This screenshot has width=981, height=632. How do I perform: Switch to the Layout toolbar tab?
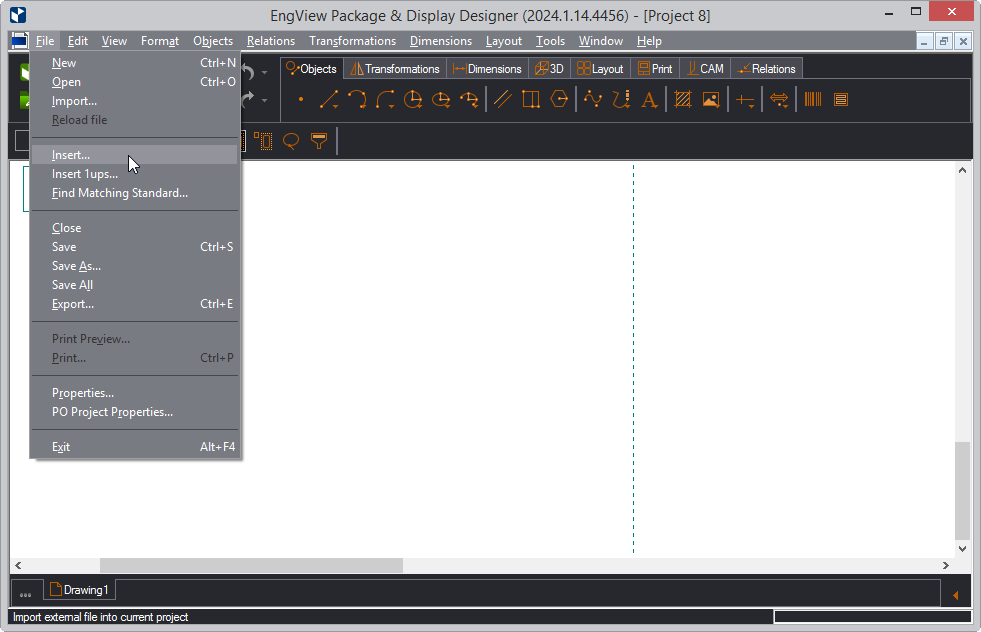[x=600, y=69]
